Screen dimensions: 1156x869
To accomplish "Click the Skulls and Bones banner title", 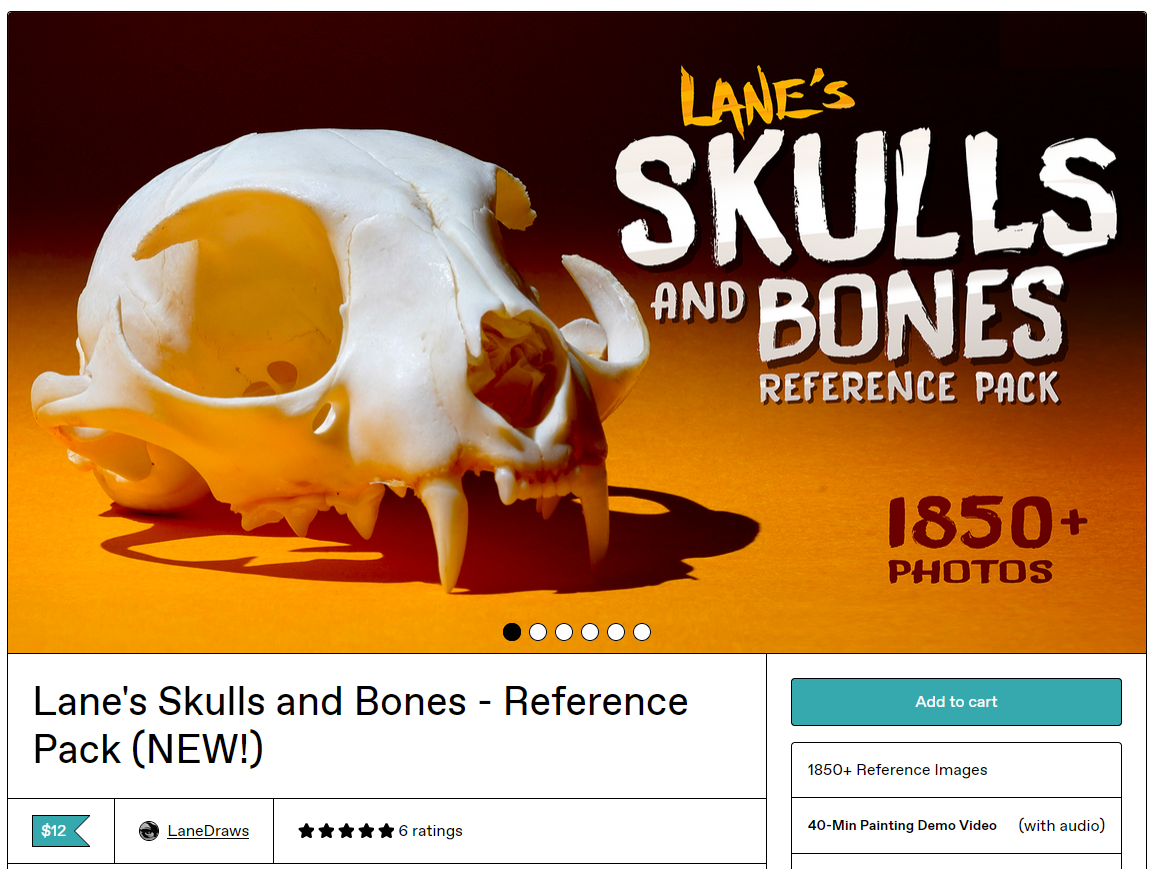I will pyautogui.click(x=866, y=236).
